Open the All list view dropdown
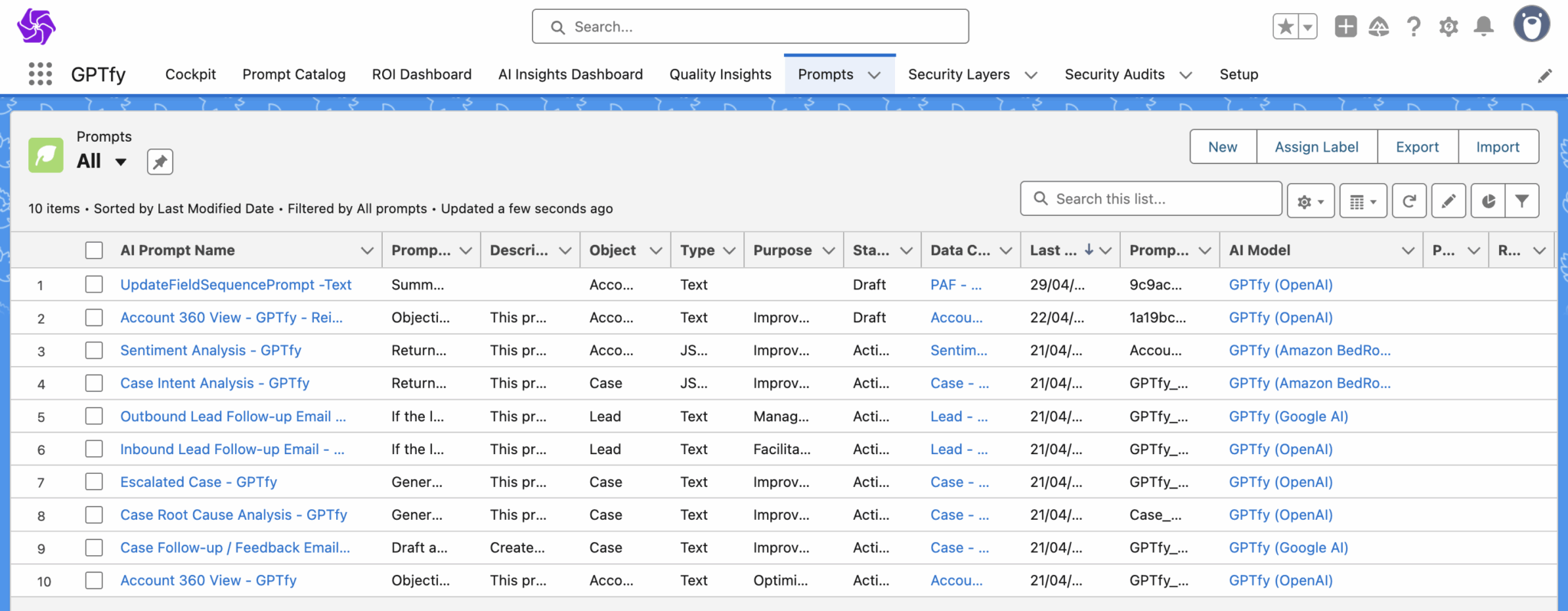 click(x=120, y=162)
